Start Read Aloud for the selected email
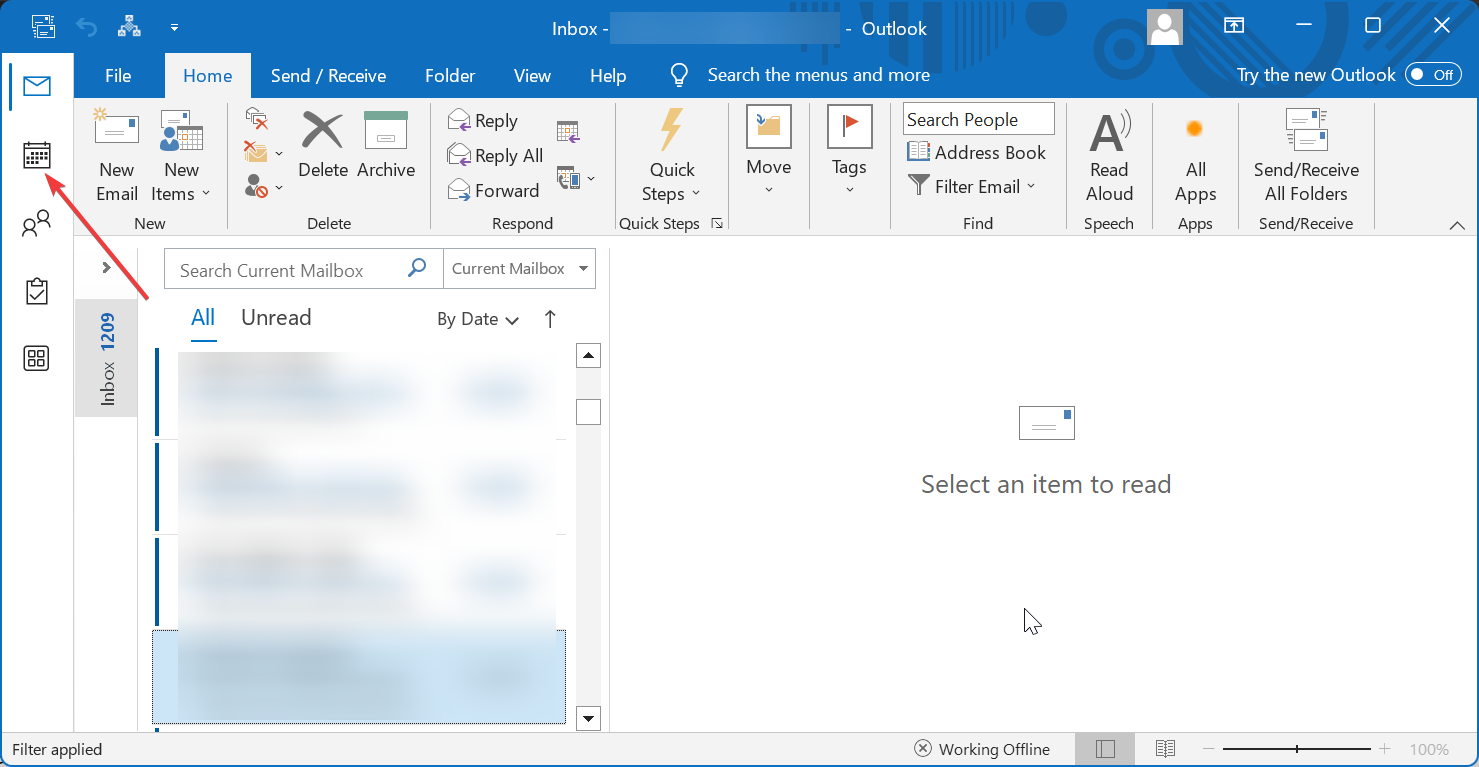Screen dimensions: 1479x767 coord(1109,155)
